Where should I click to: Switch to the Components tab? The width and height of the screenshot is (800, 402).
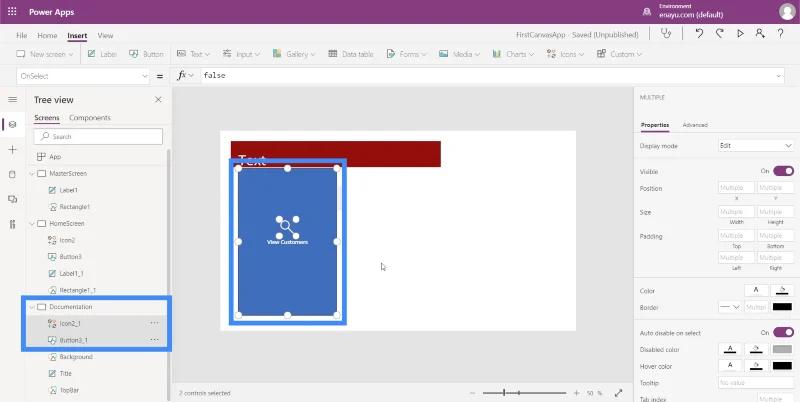tap(90, 118)
